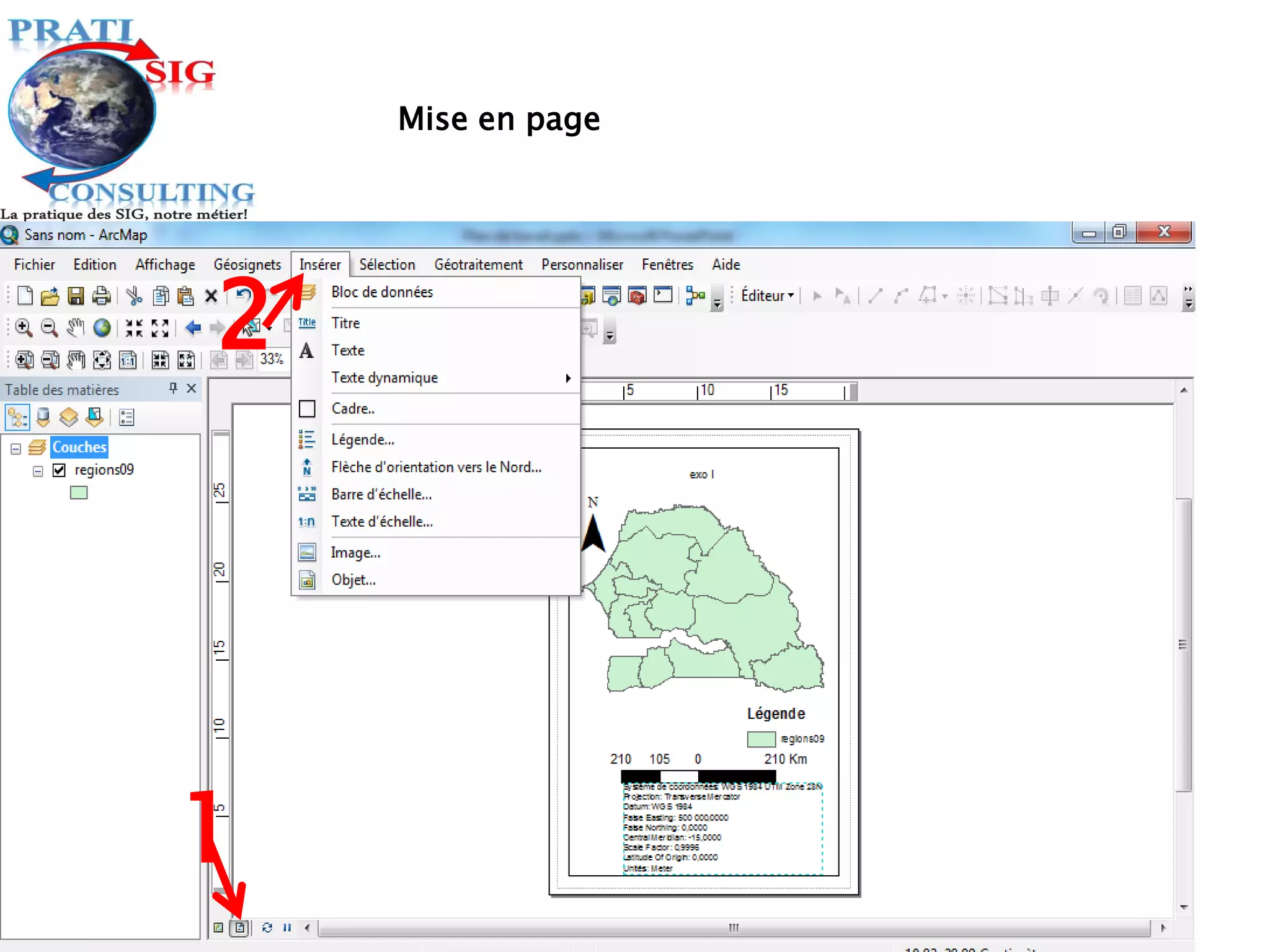Image resolution: width=1270 pixels, height=952 pixels.
Task: Open the Géosignets menu
Action: pyautogui.click(x=247, y=265)
